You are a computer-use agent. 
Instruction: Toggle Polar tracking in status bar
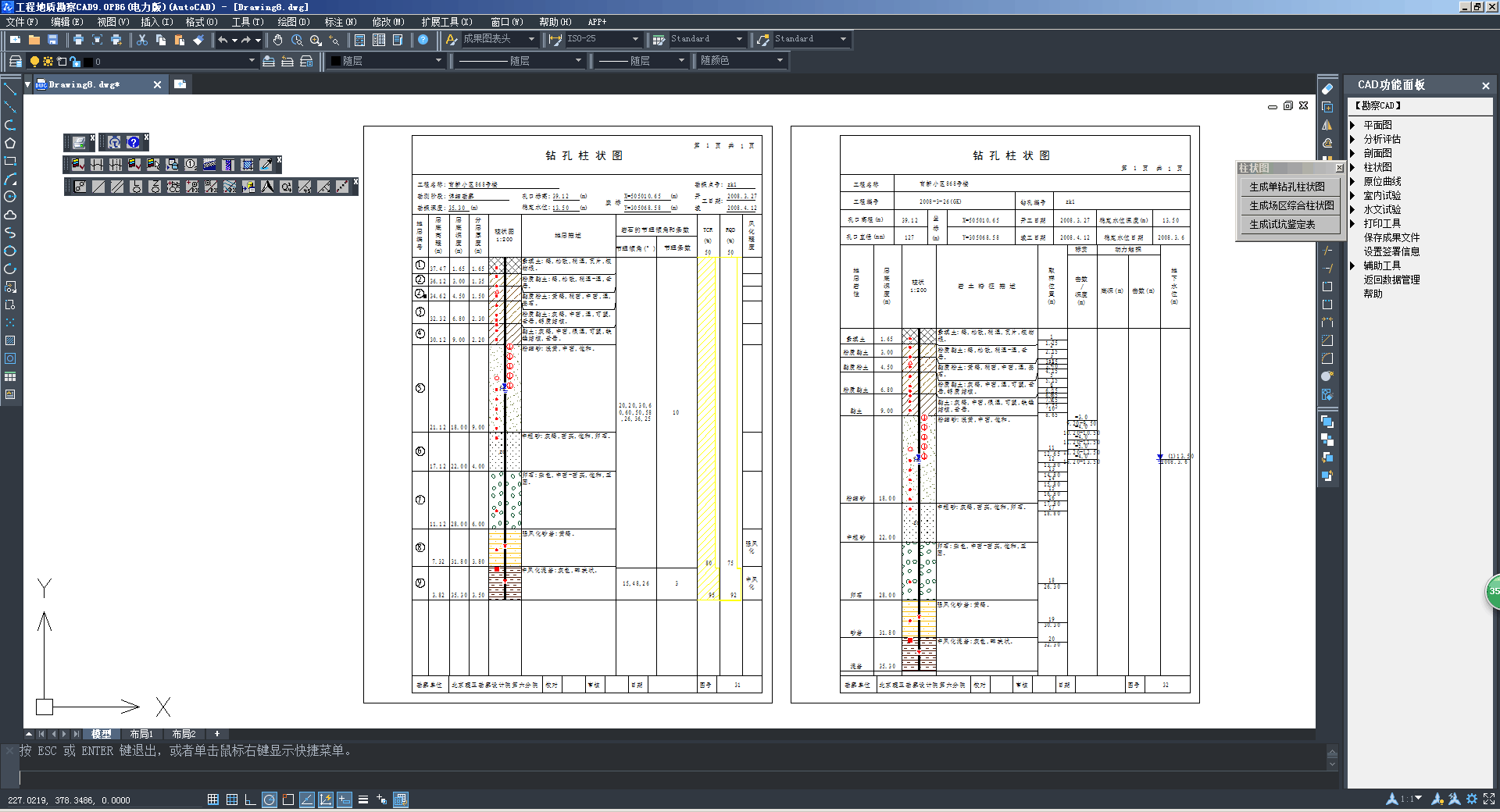(269, 800)
